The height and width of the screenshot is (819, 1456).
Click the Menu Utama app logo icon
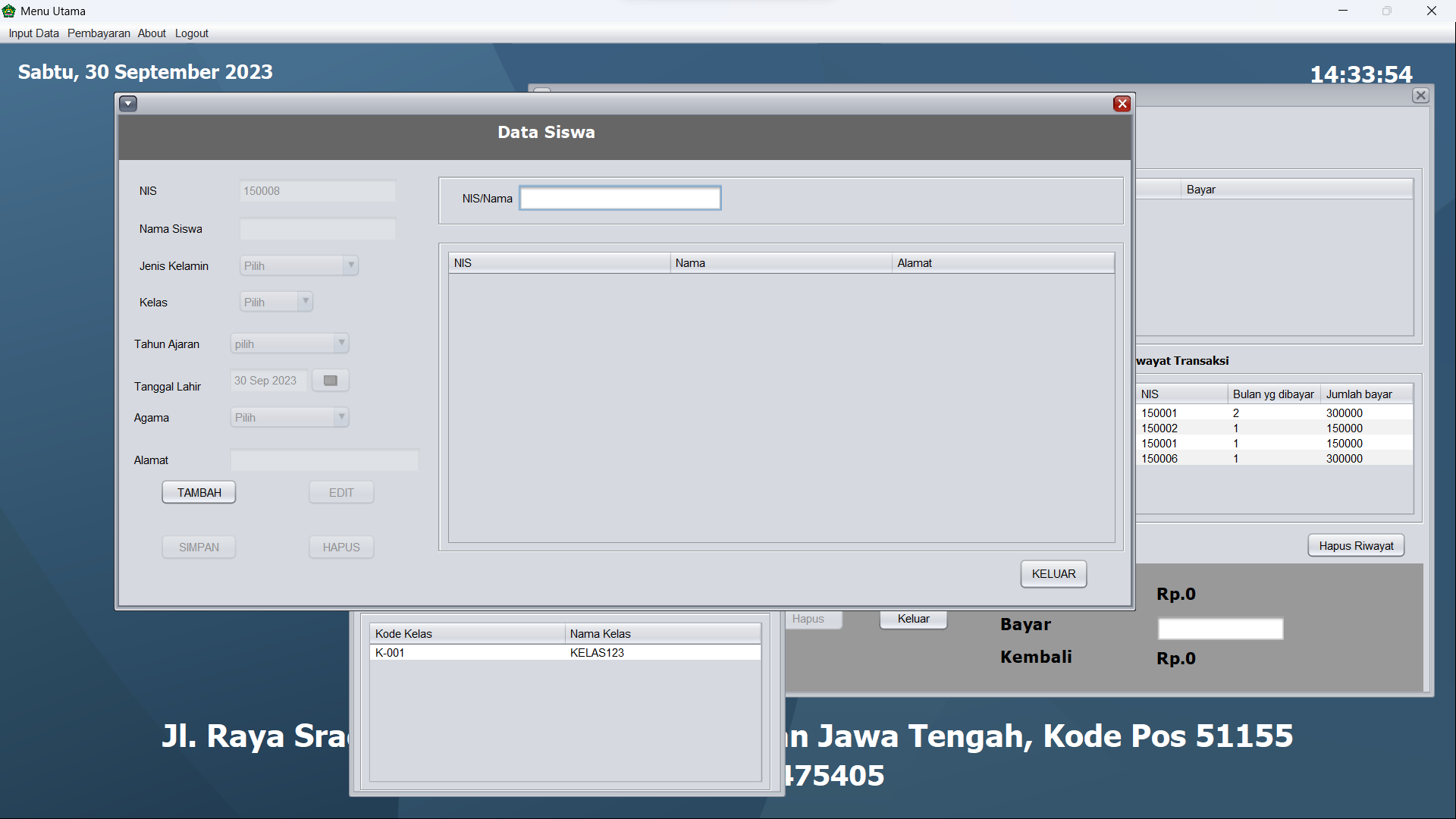coord(9,11)
